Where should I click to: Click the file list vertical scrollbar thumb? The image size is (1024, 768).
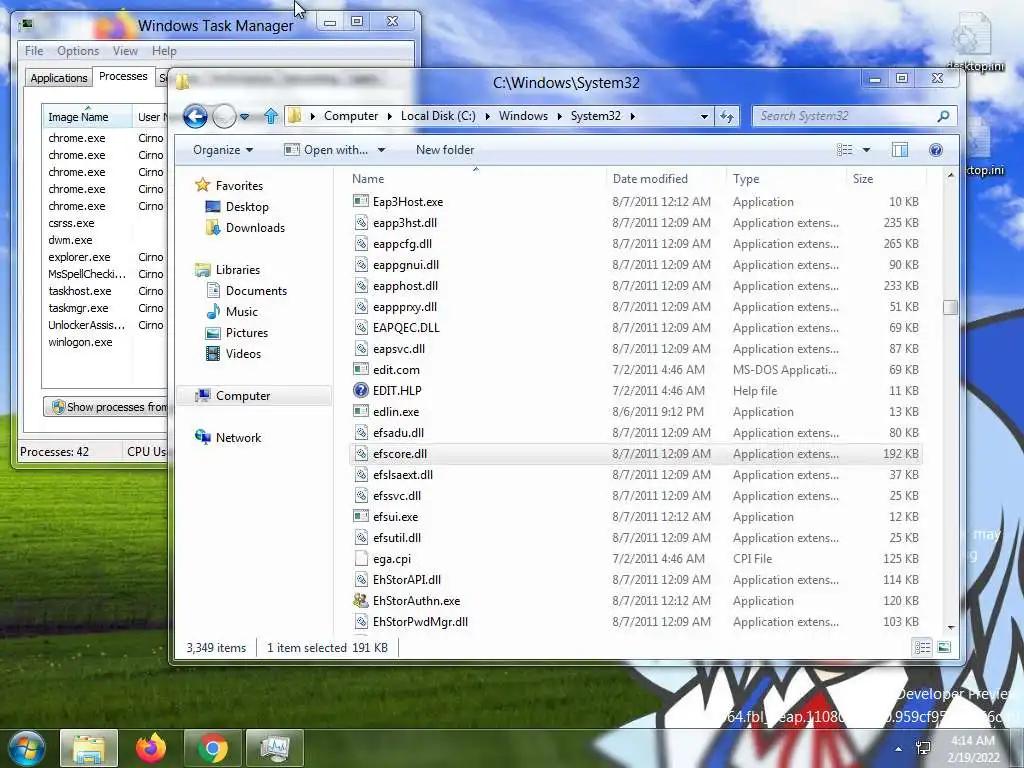pos(950,307)
